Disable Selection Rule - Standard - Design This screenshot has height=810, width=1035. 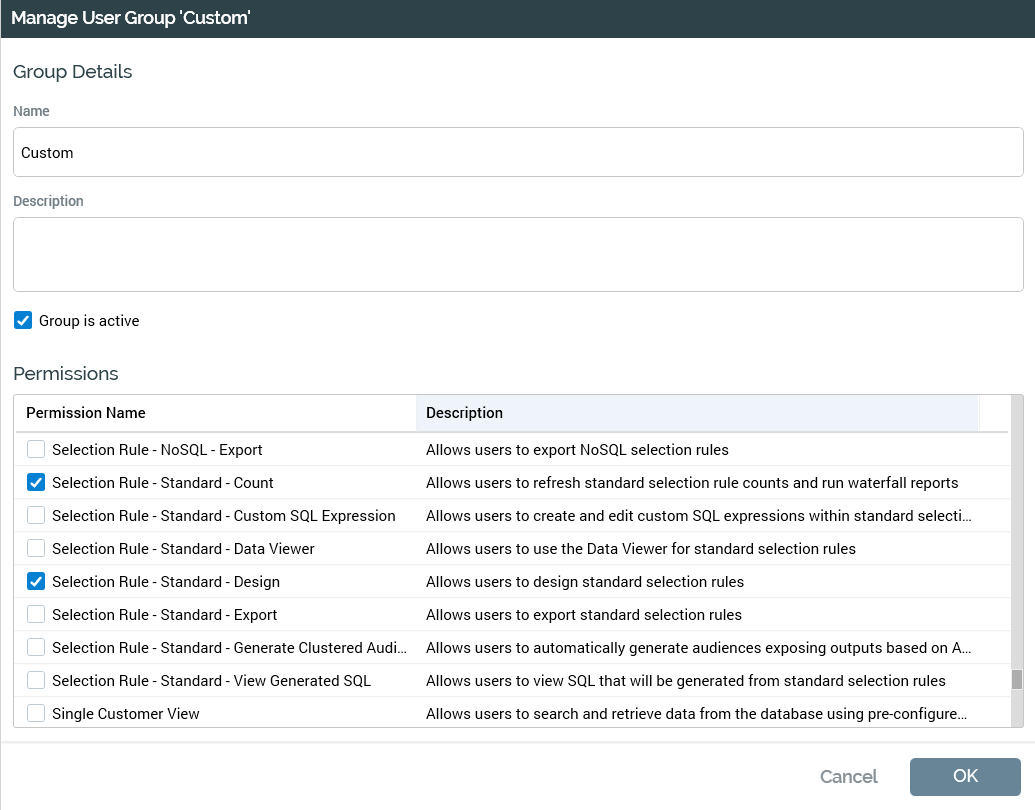36,581
